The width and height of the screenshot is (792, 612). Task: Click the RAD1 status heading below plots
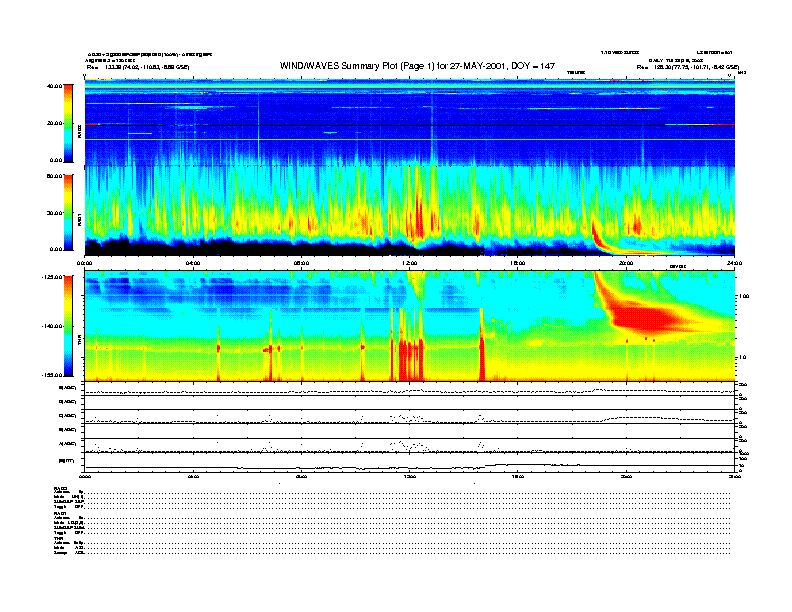[x=61, y=514]
